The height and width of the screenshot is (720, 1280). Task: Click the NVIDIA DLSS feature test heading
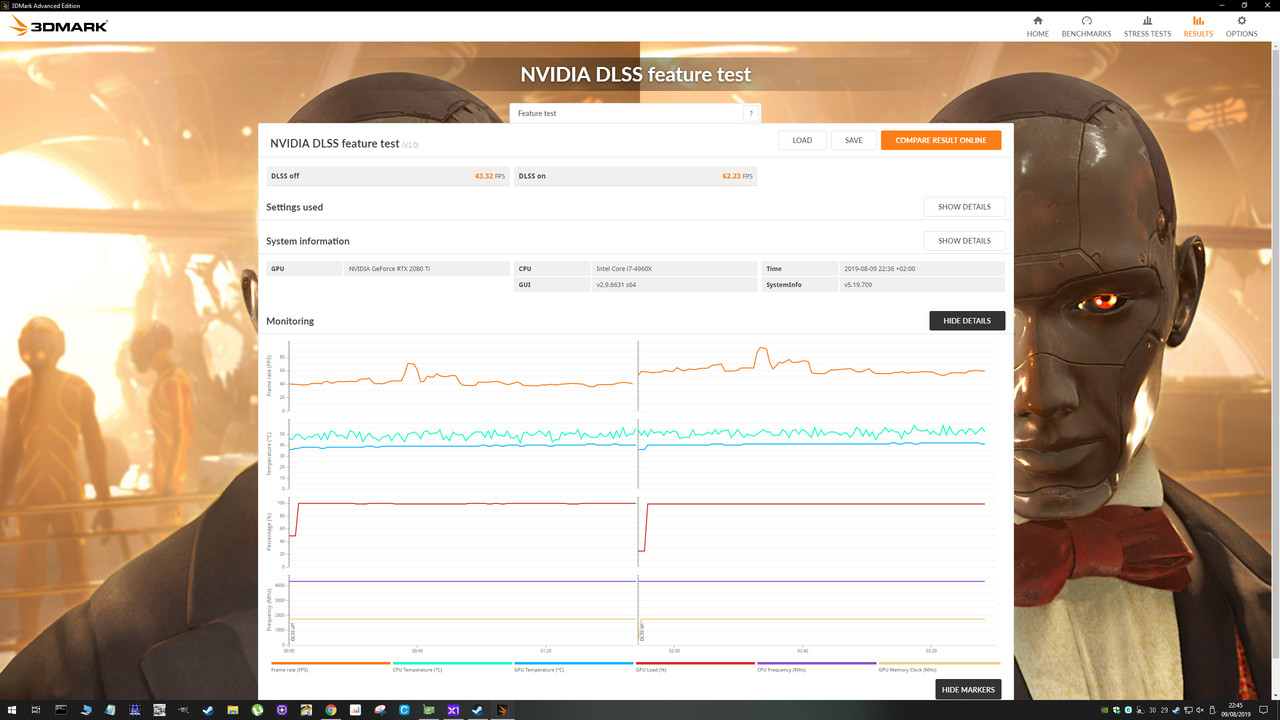coord(635,74)
